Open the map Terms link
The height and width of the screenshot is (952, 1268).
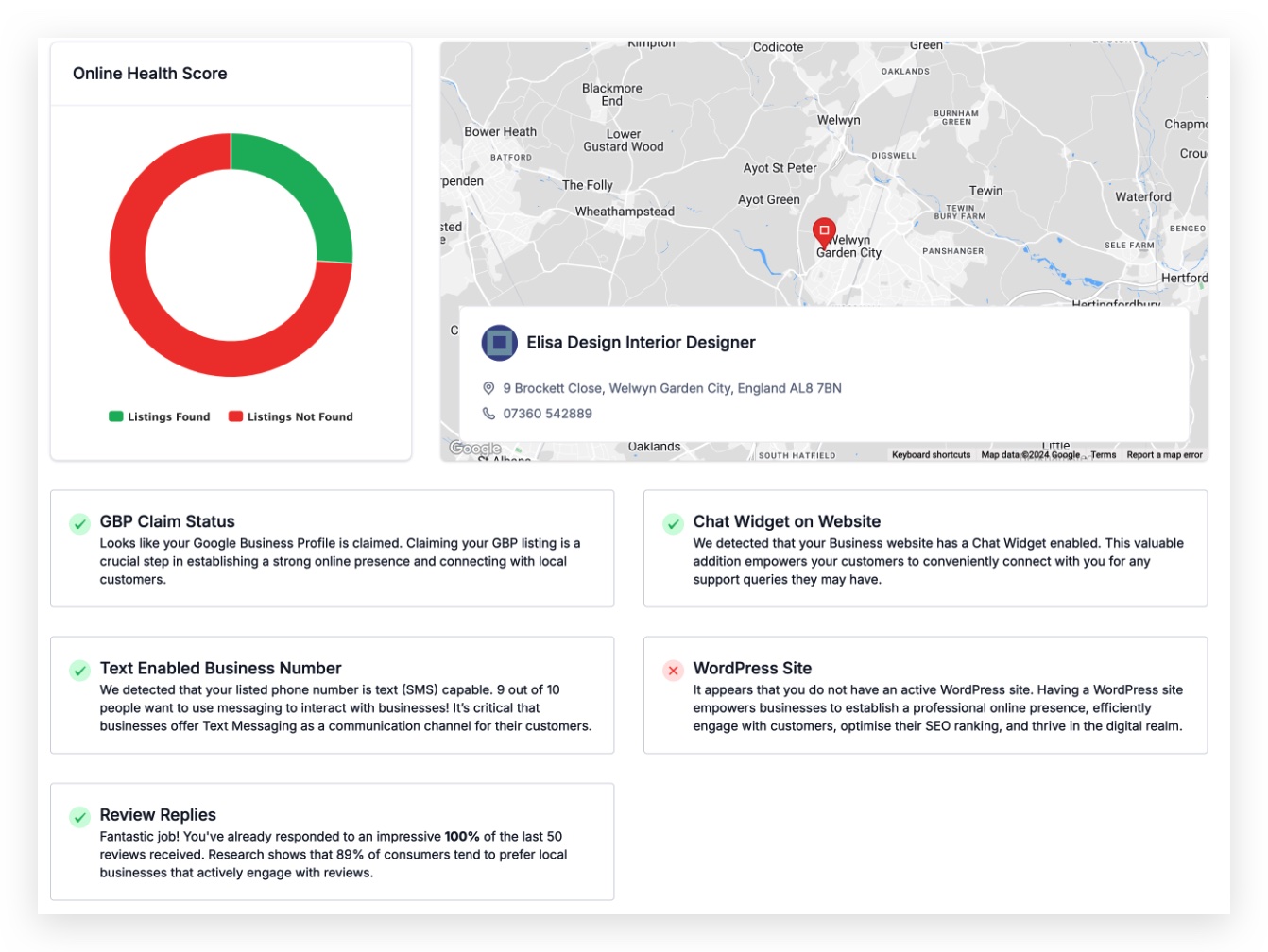click(x=1103, y=455)
